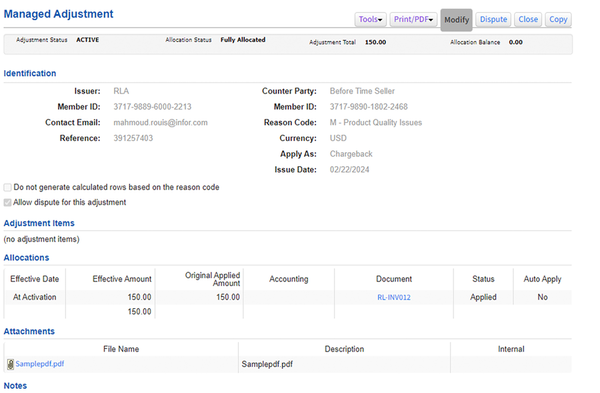Copy this adjustment using the Copy button
Screen dimensions: 600x393
click(558, 19)
